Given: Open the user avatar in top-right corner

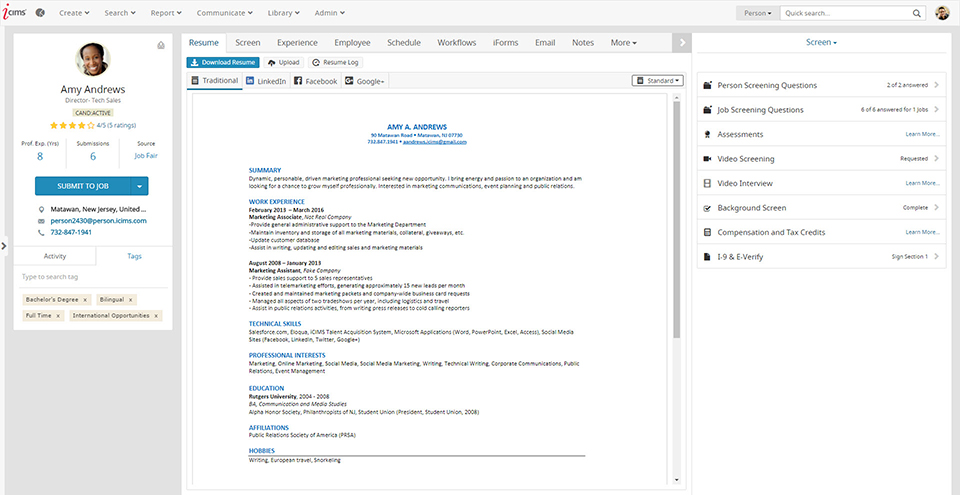Looking at the screenshot, I should tap(942, 13).
